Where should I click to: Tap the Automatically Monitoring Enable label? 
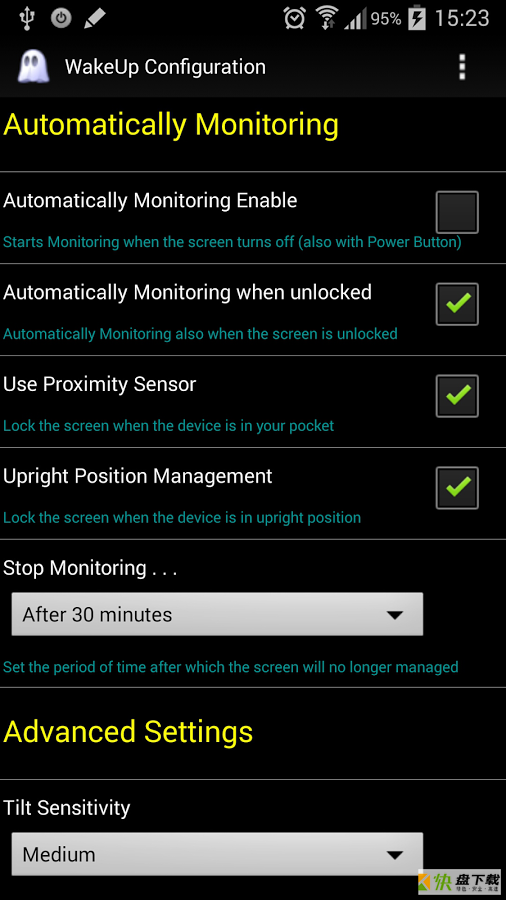(x=150, y=200)
